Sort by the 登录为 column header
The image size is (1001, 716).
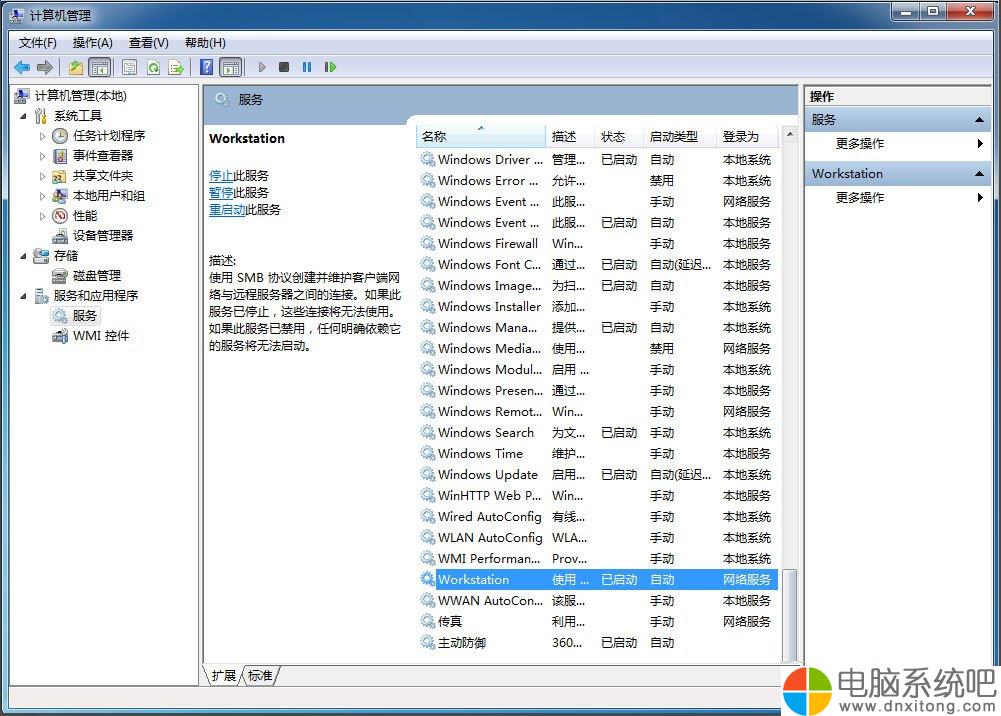pos(747,137)
